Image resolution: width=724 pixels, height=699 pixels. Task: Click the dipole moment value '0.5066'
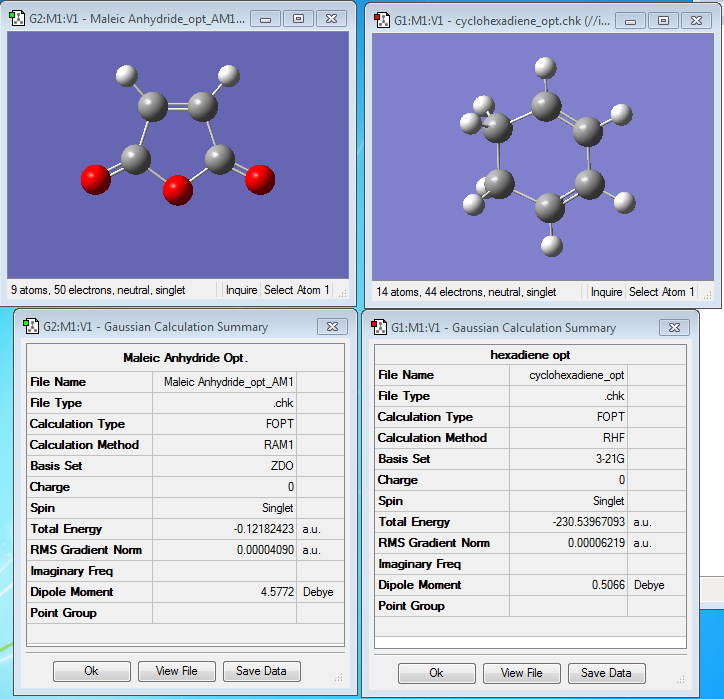tap(608, 585)
